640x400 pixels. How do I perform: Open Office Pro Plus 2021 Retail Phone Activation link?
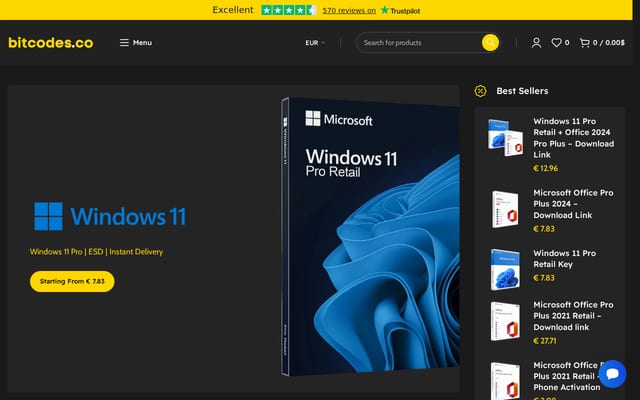(x=567, y=376)
